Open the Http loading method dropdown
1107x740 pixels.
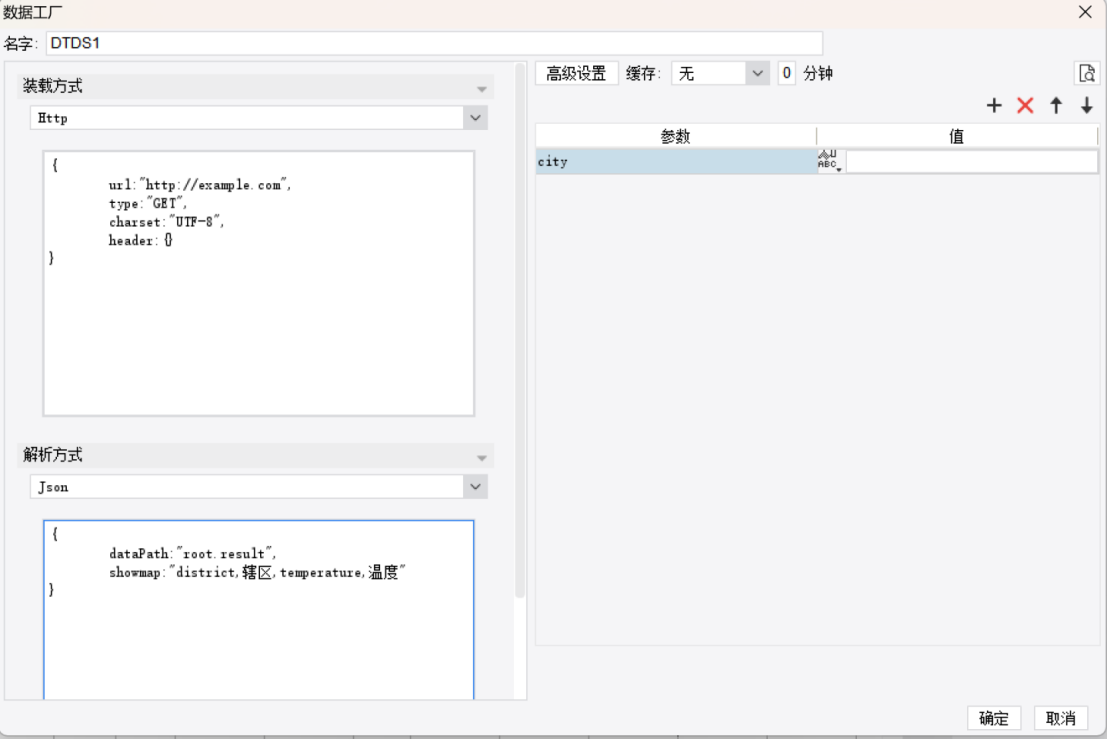(475, 118)
